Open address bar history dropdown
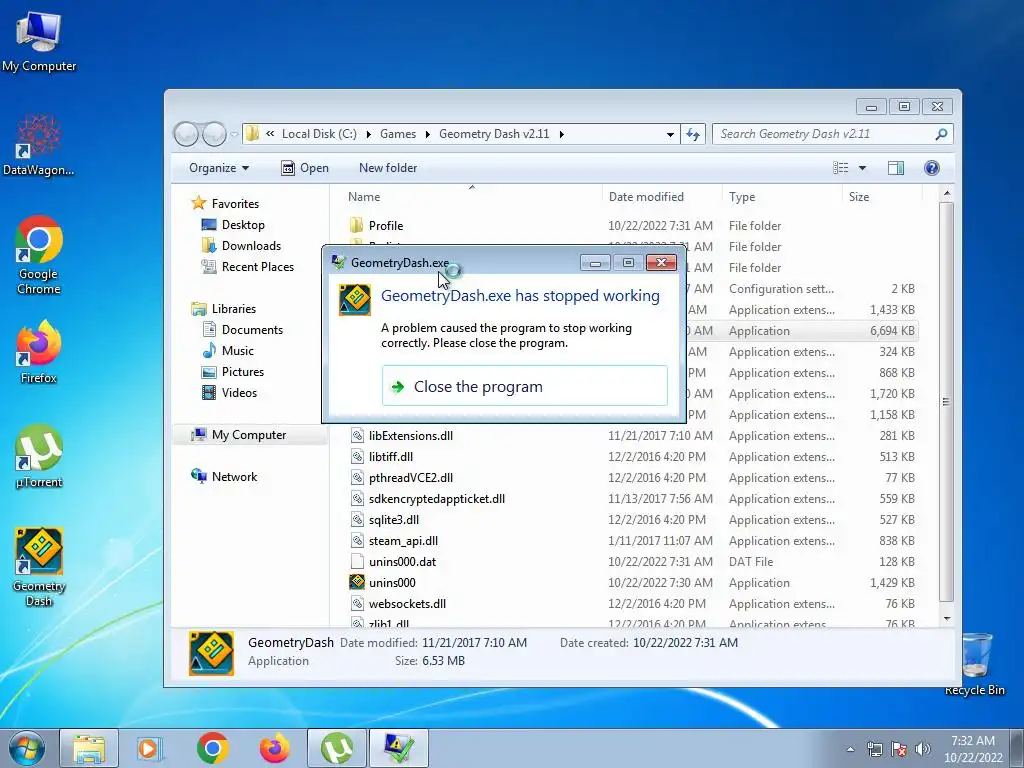 pyautogui.click(x=670, y=134)
